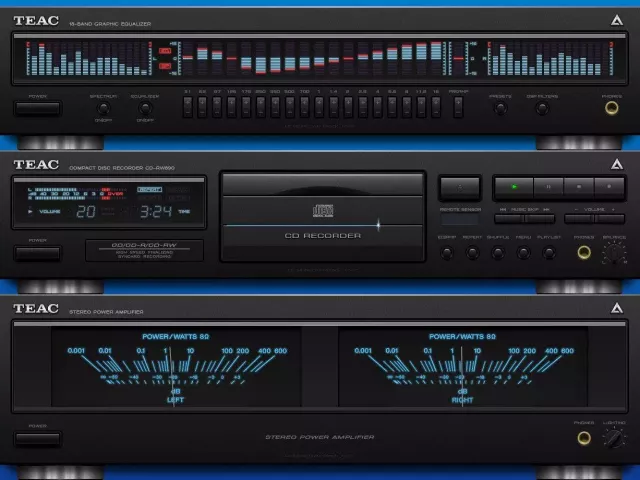Toggle the equalizer Power button
The width and height of the screenshot is (640, 480).
(x=37, y=107)
